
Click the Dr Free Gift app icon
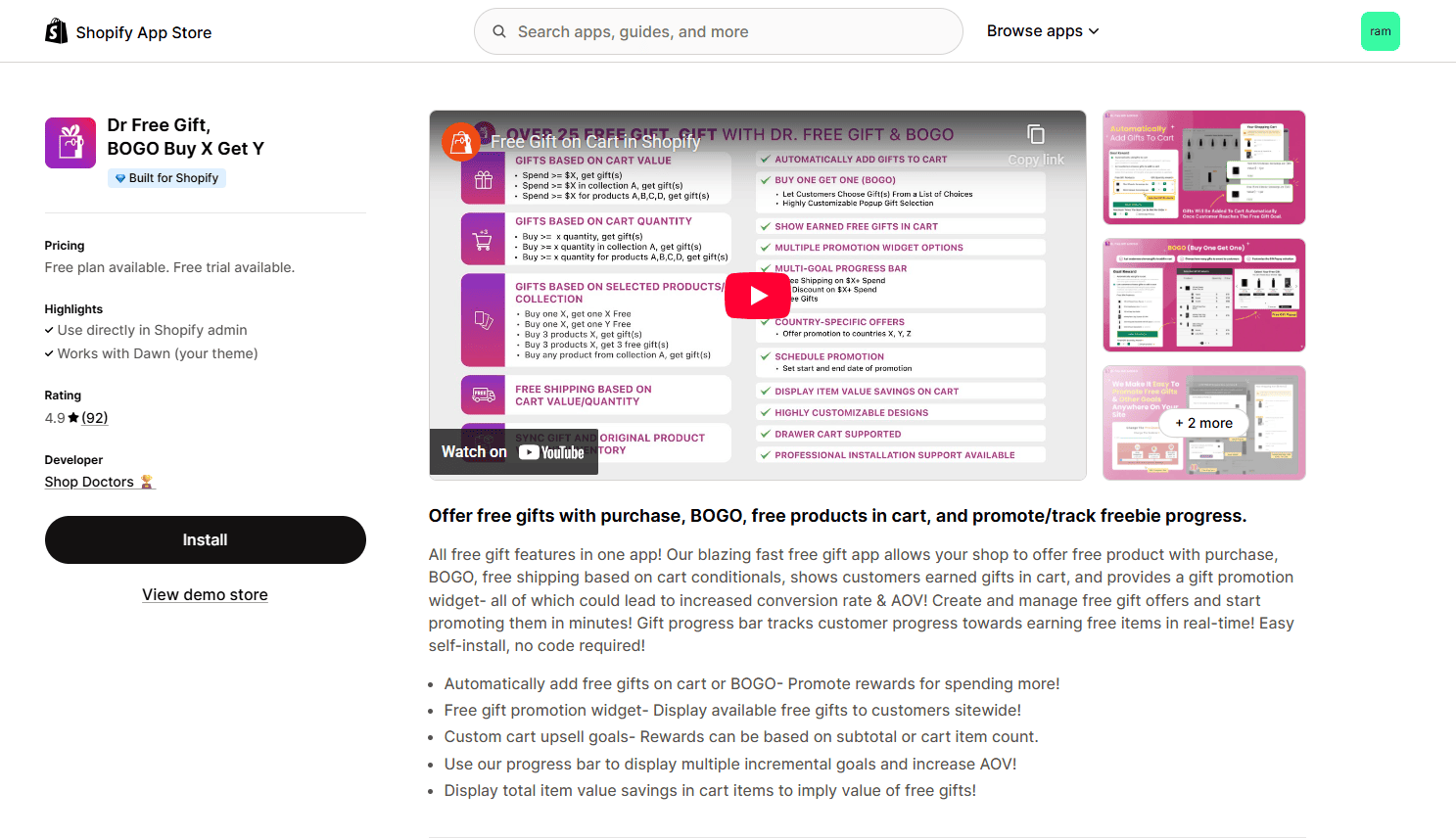(x=70, y=143)
